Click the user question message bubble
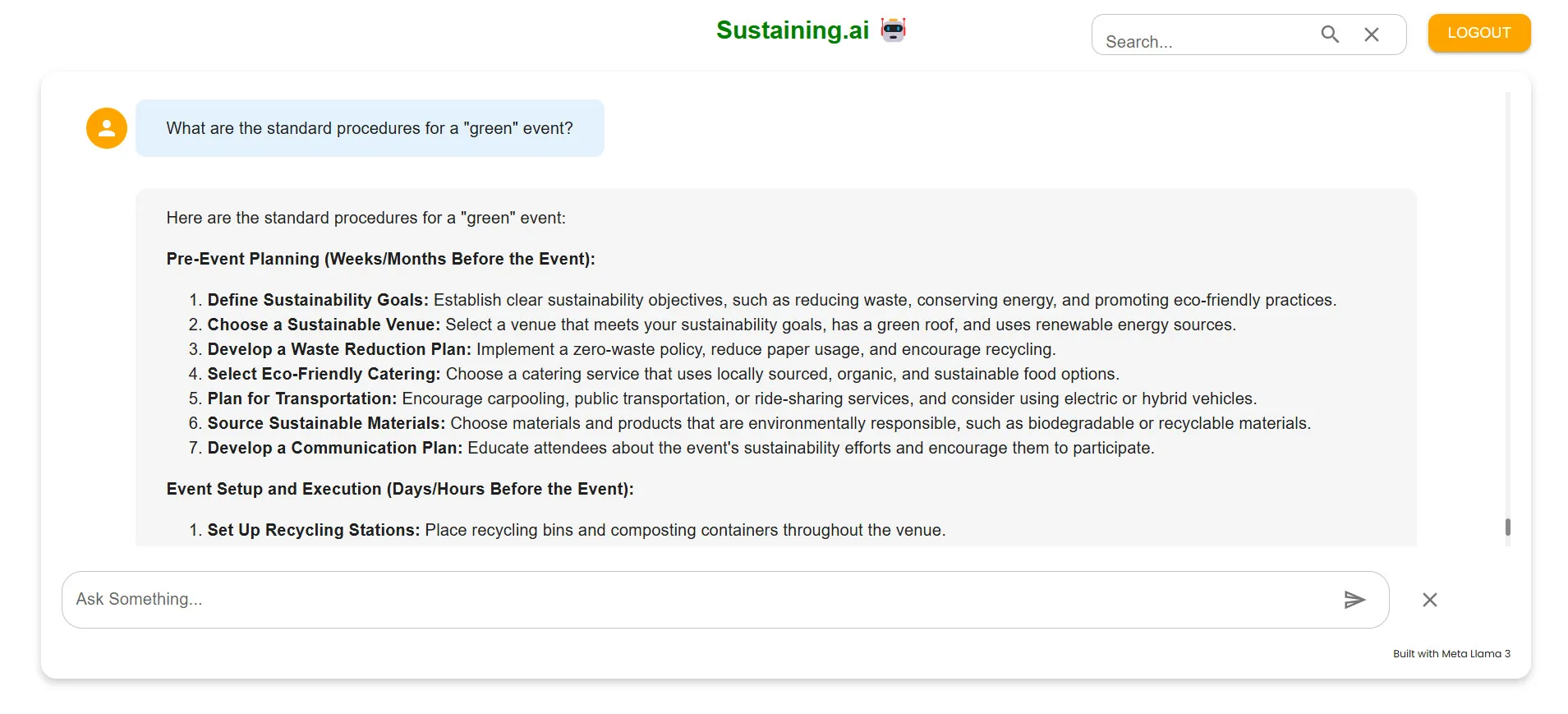1568x714 pixels. pos(370,128)
